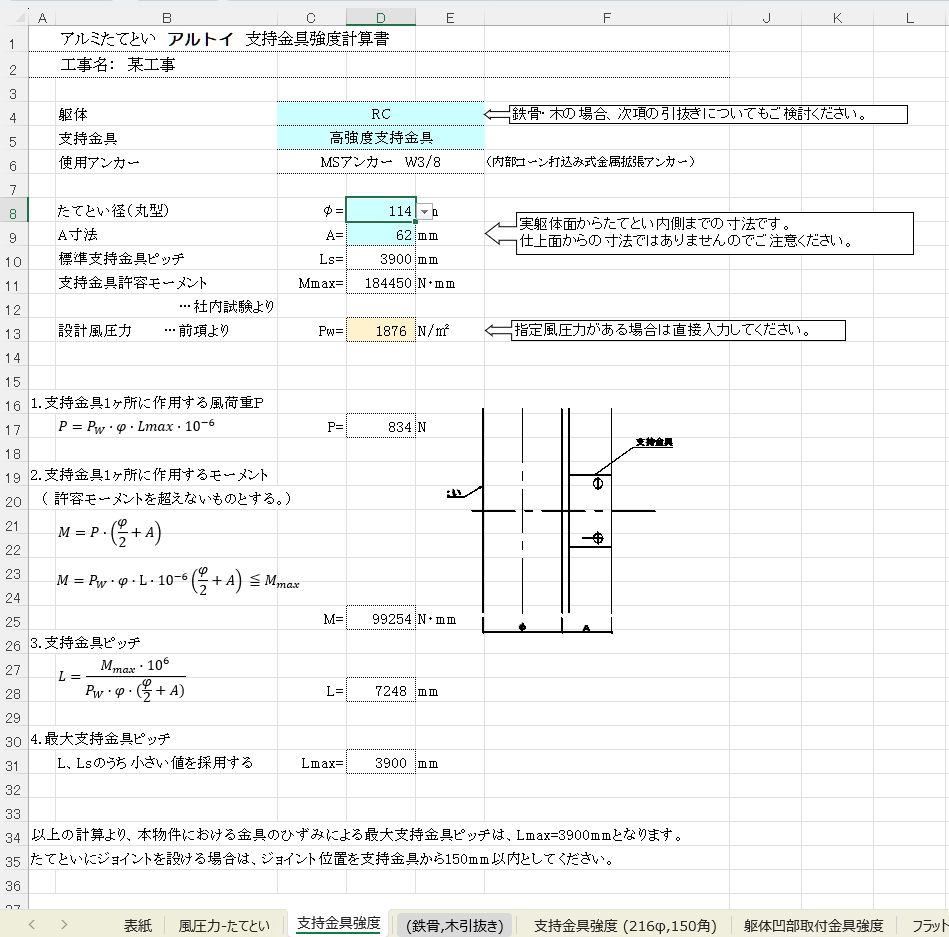Viewport: 949px width, 937px height.
Task: Click the summary line mentioning Lmax=3900mm
Action: click(357, 835)
